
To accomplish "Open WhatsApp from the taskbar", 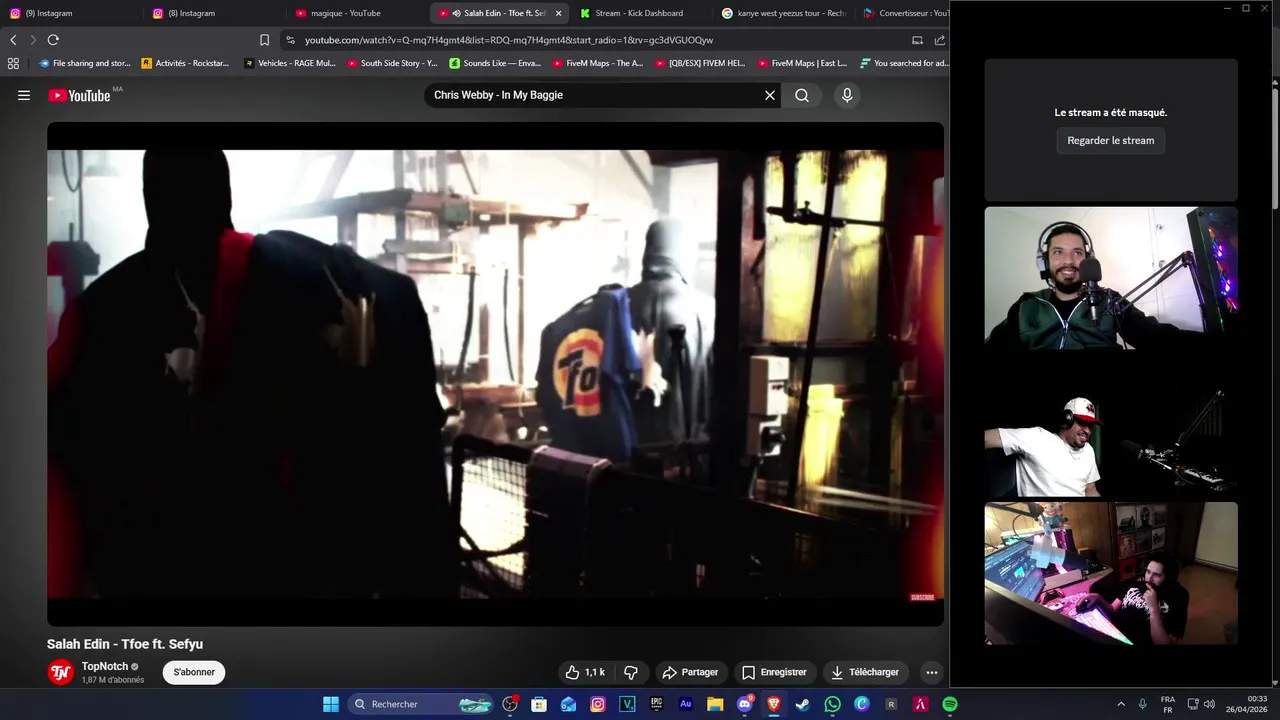I will pyautogui.click(x=832, y=704).
